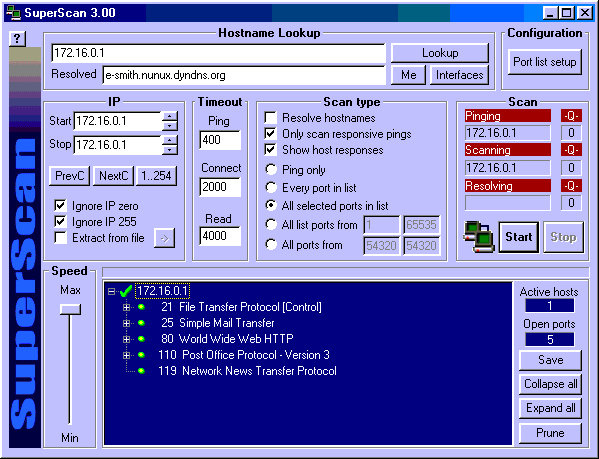Click the -Q- button next to Pinging
This screenshot has width=599, height=459.
571,116
